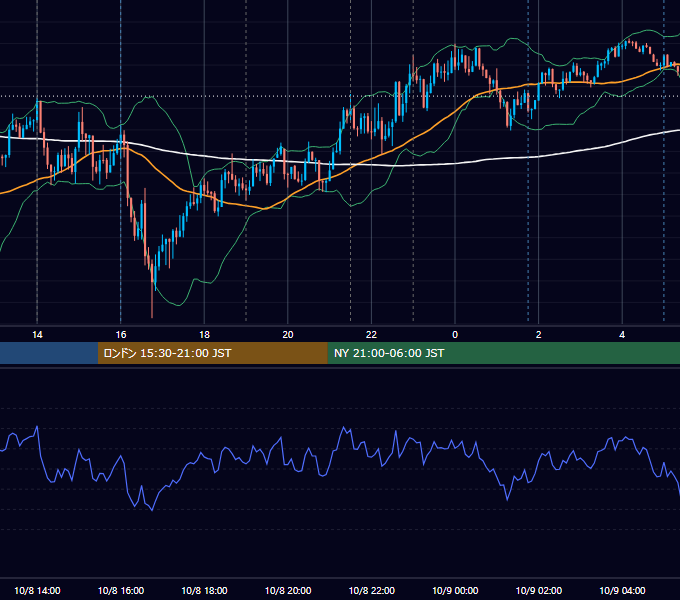Click the 10/8 20:00 oscillator axis label

[x=288, y=590]
